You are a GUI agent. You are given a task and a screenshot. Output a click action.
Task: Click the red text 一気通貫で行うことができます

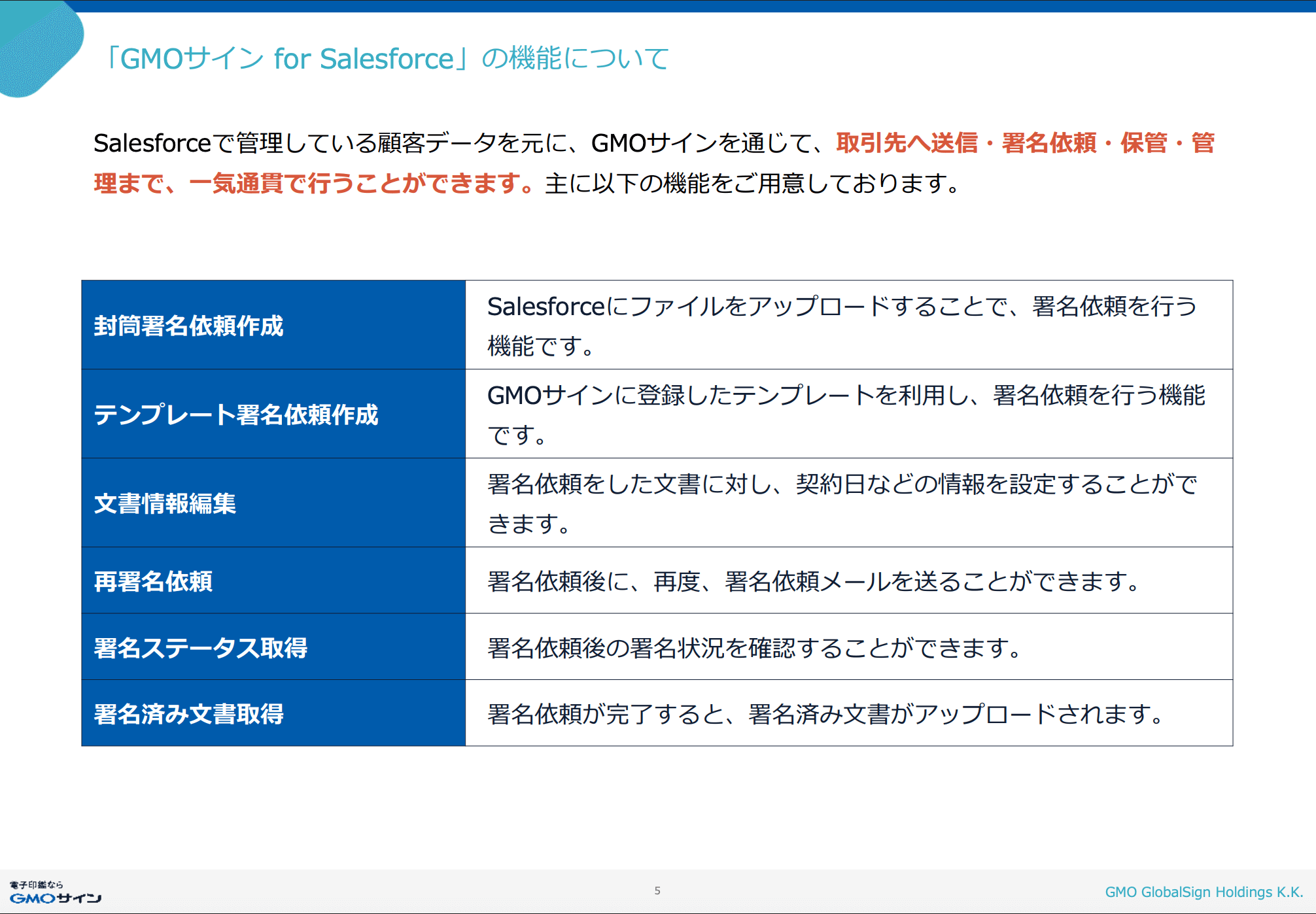coord(361,184)
